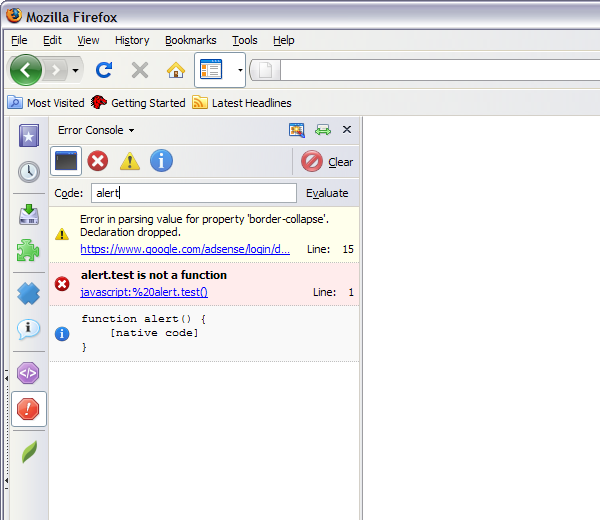Open the History menu
Image resolution: width=600 pixels, height=520 pixels.
[x=132, y=40]
